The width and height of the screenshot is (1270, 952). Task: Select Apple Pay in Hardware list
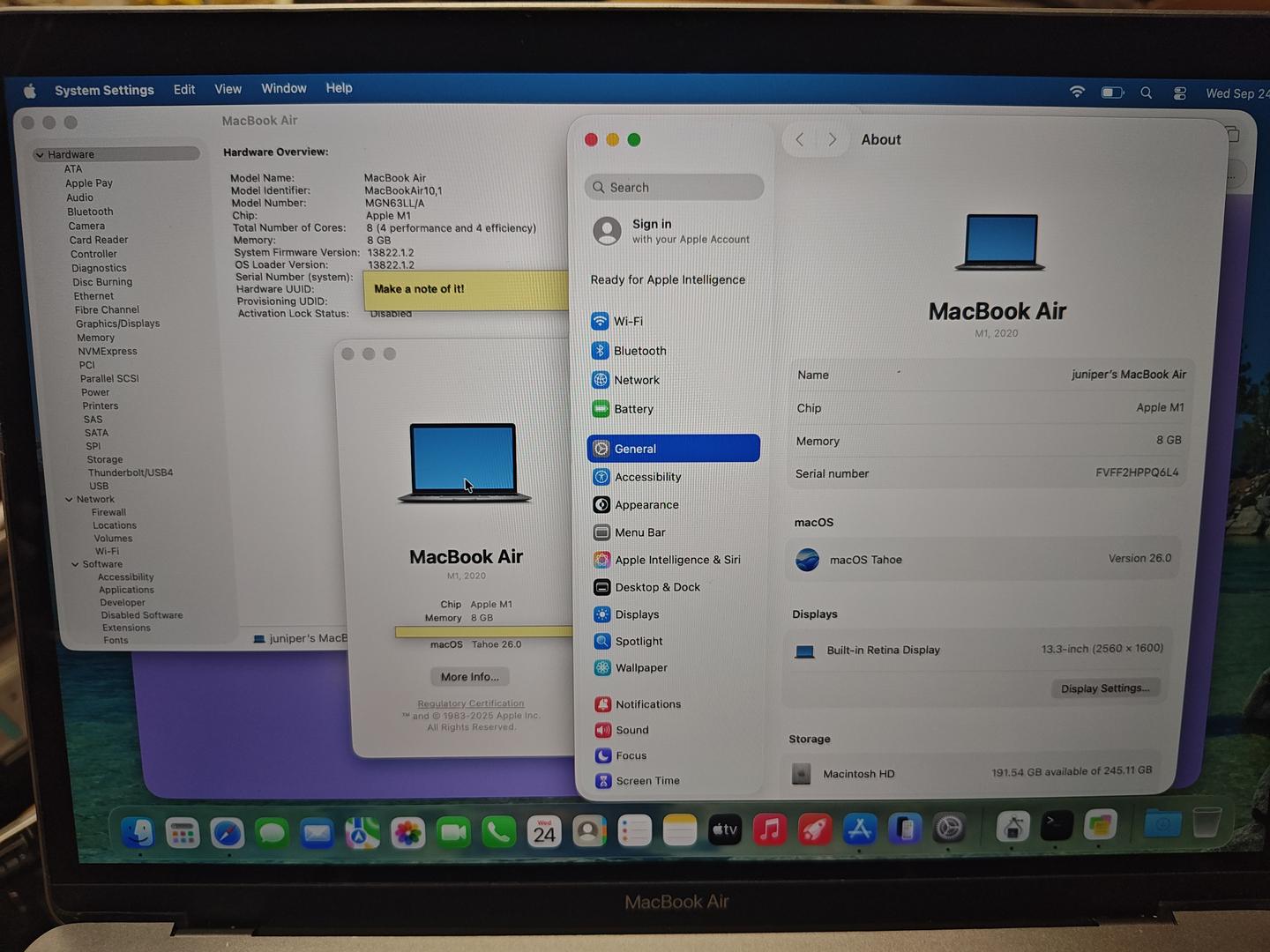click(x=89, y=183)
